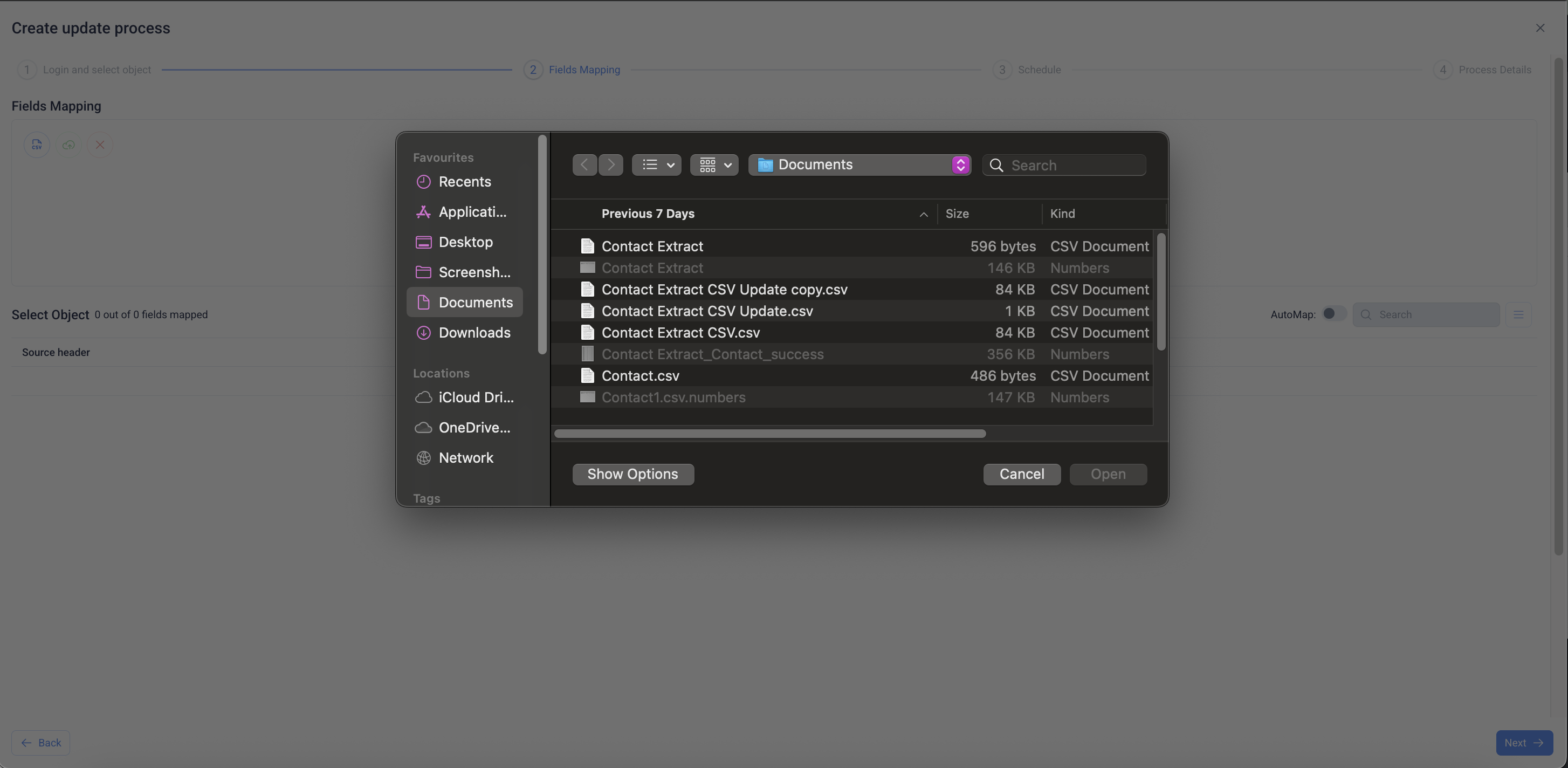Open Recents in Favourites sidebar

click(464, 182)
